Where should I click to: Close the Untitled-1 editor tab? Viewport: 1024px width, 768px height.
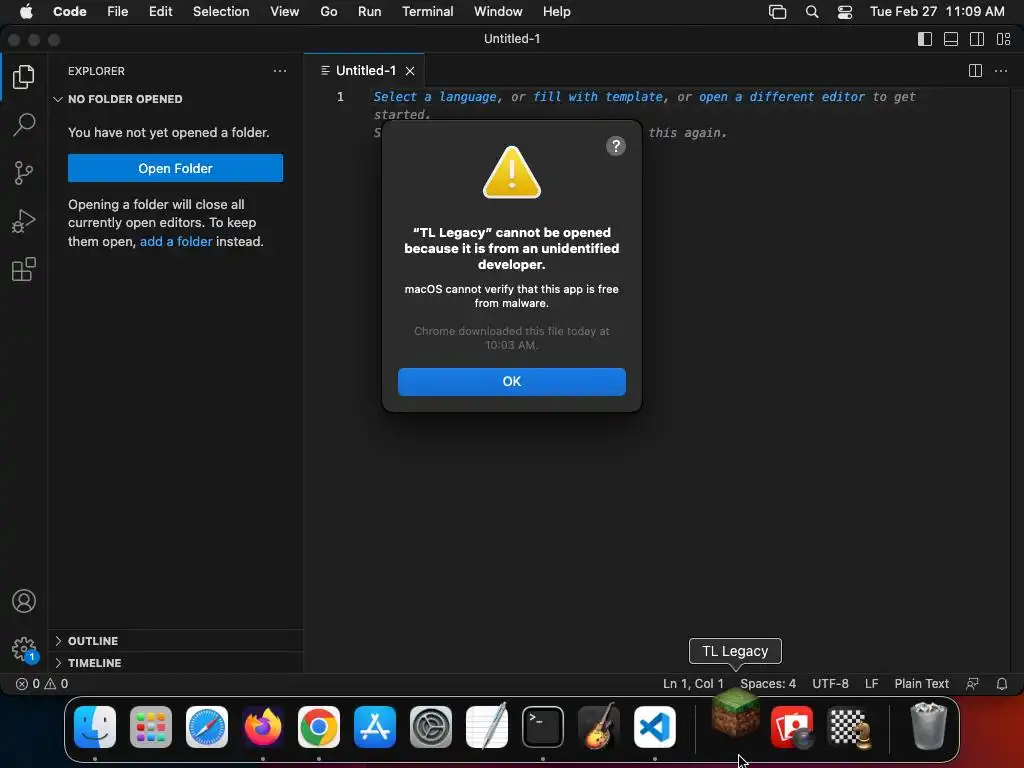pyautogui.click(x=410, y=71)
